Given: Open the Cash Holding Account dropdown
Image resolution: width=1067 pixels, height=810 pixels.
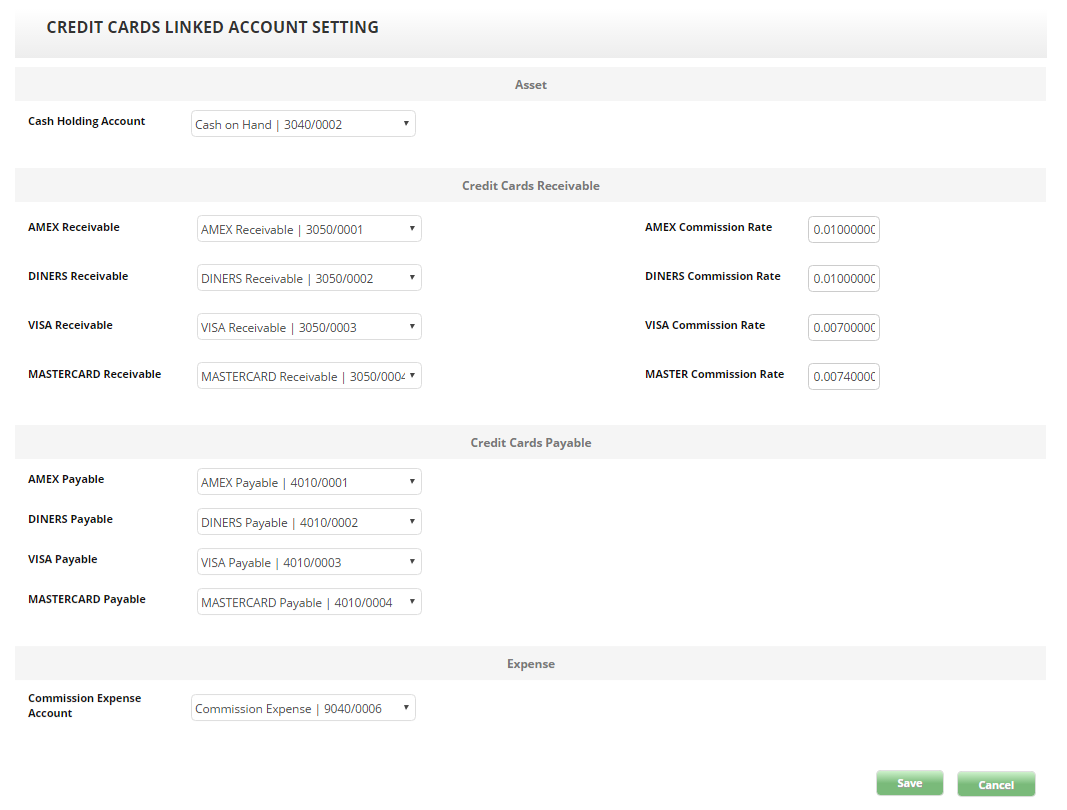Looking at the screenshot, I should [303, 124].
